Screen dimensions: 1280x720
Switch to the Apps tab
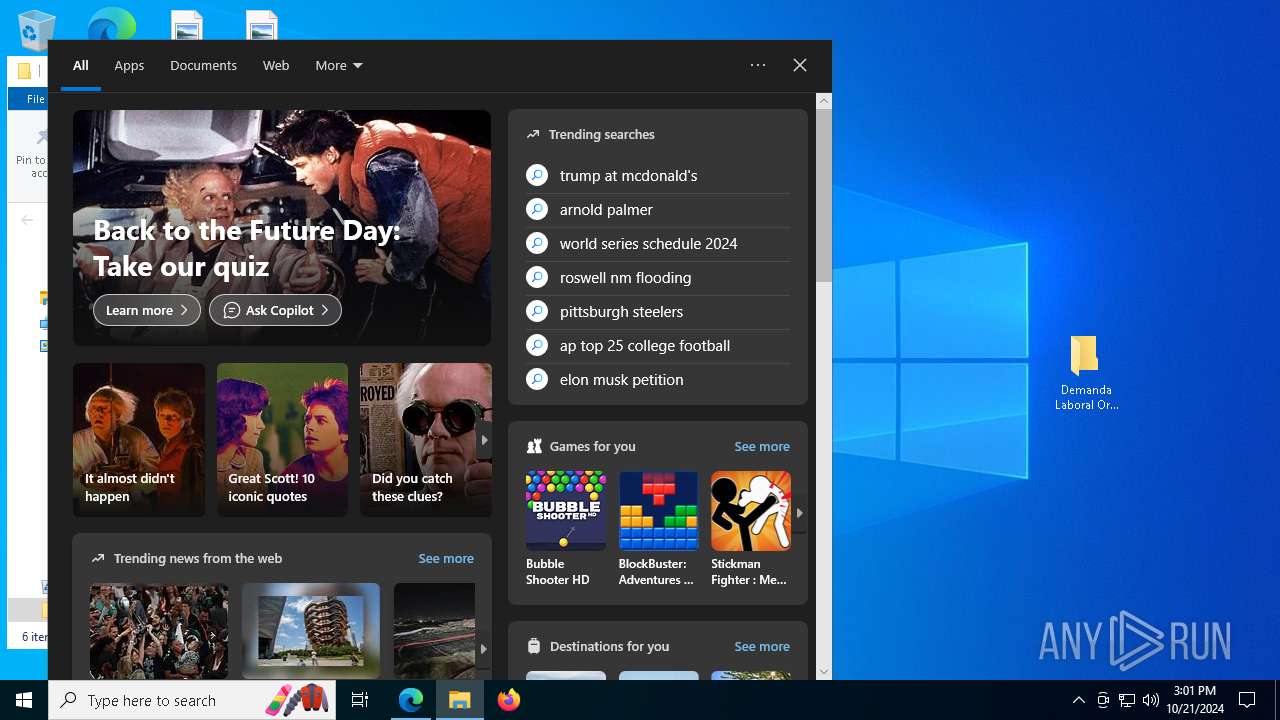pyautogui.click(x=129, y=65)
